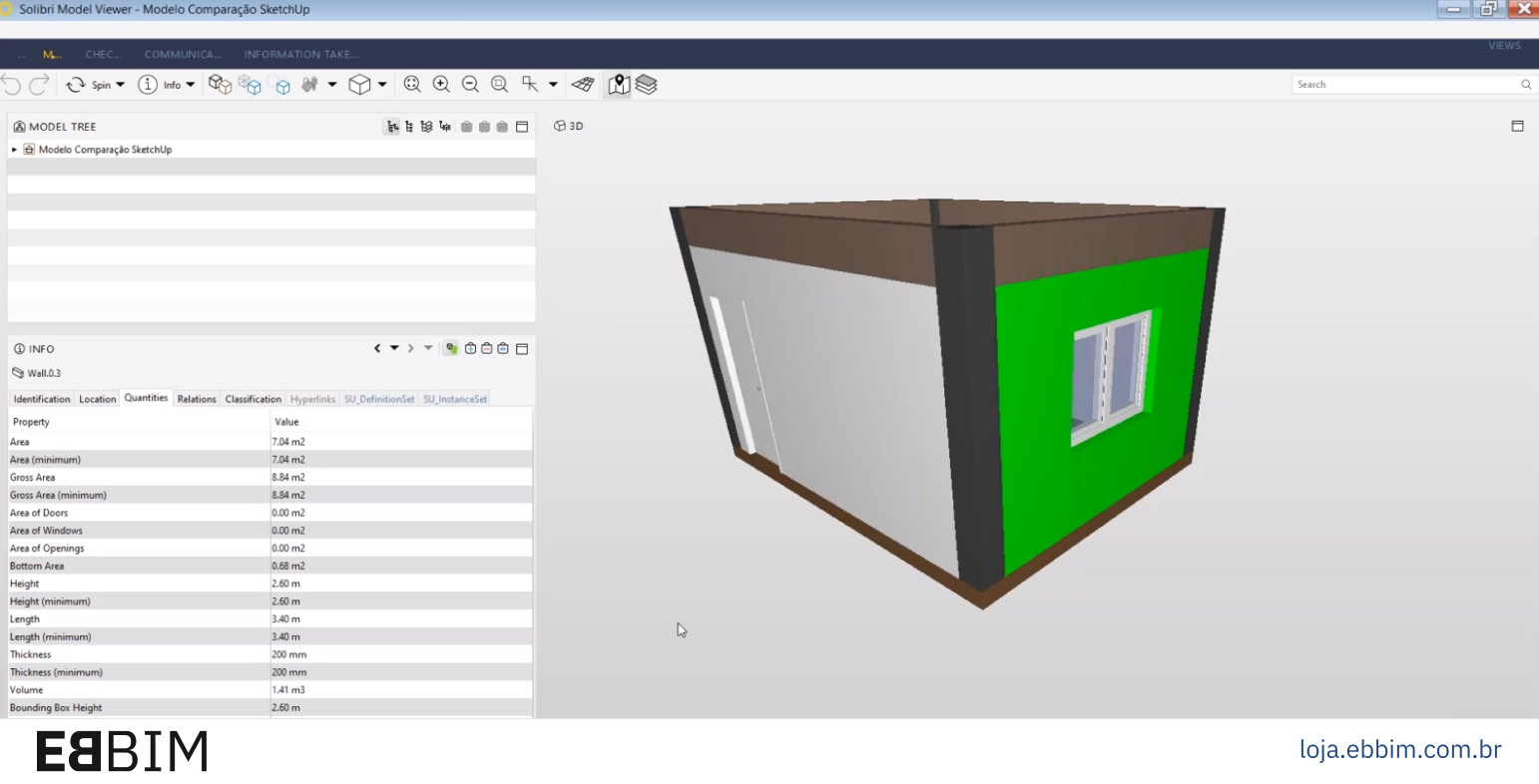
Task: Maximize the Model Tree panel
Action: click(522, 127)
